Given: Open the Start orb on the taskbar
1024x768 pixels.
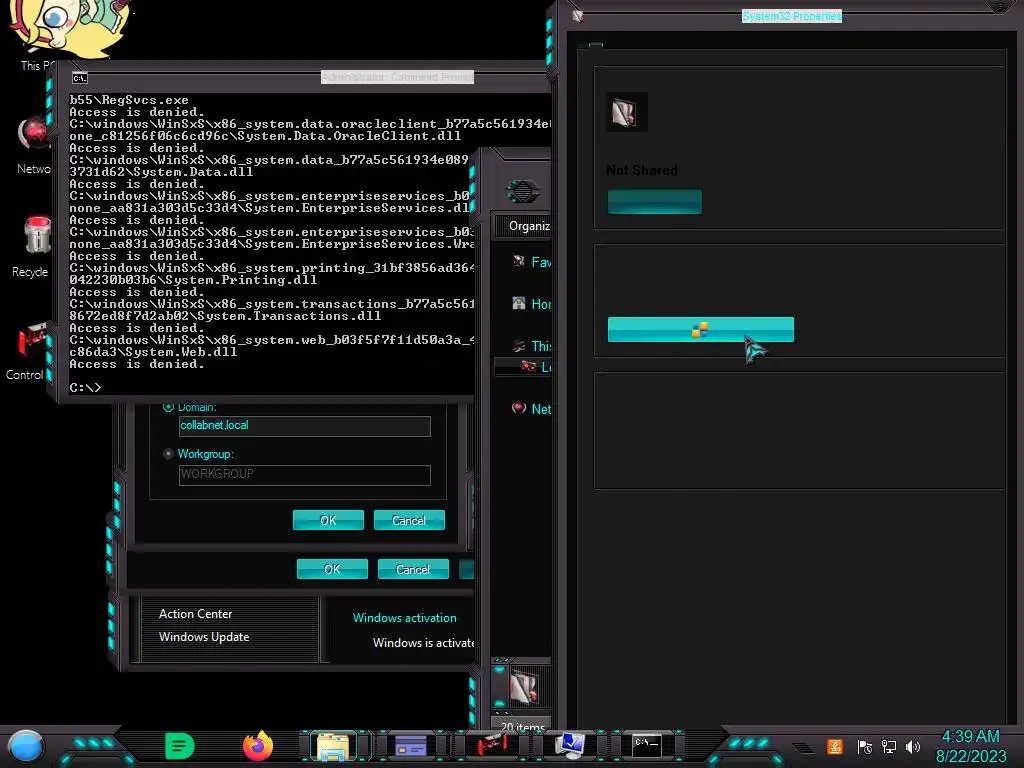Looking at the screenshot, I should coord(26,746).
